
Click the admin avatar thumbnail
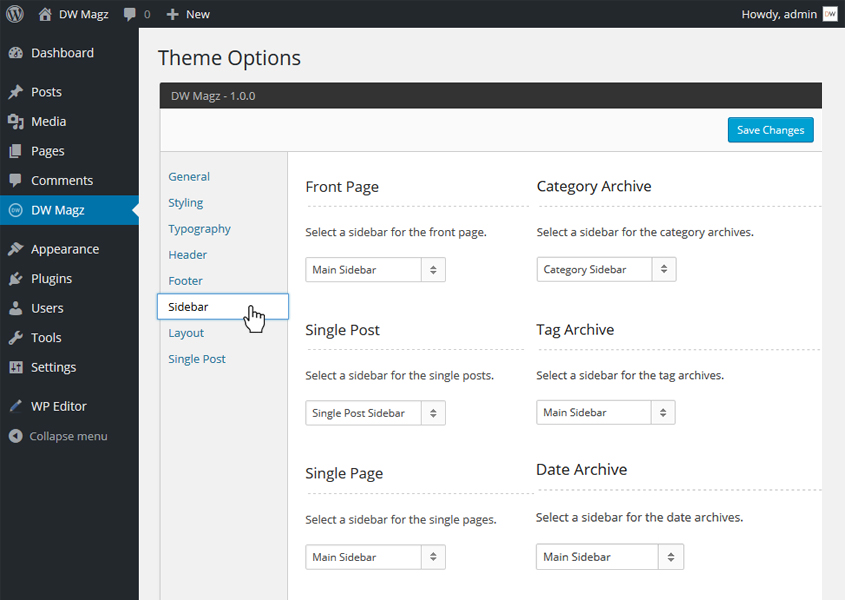(x=830, y=15)
